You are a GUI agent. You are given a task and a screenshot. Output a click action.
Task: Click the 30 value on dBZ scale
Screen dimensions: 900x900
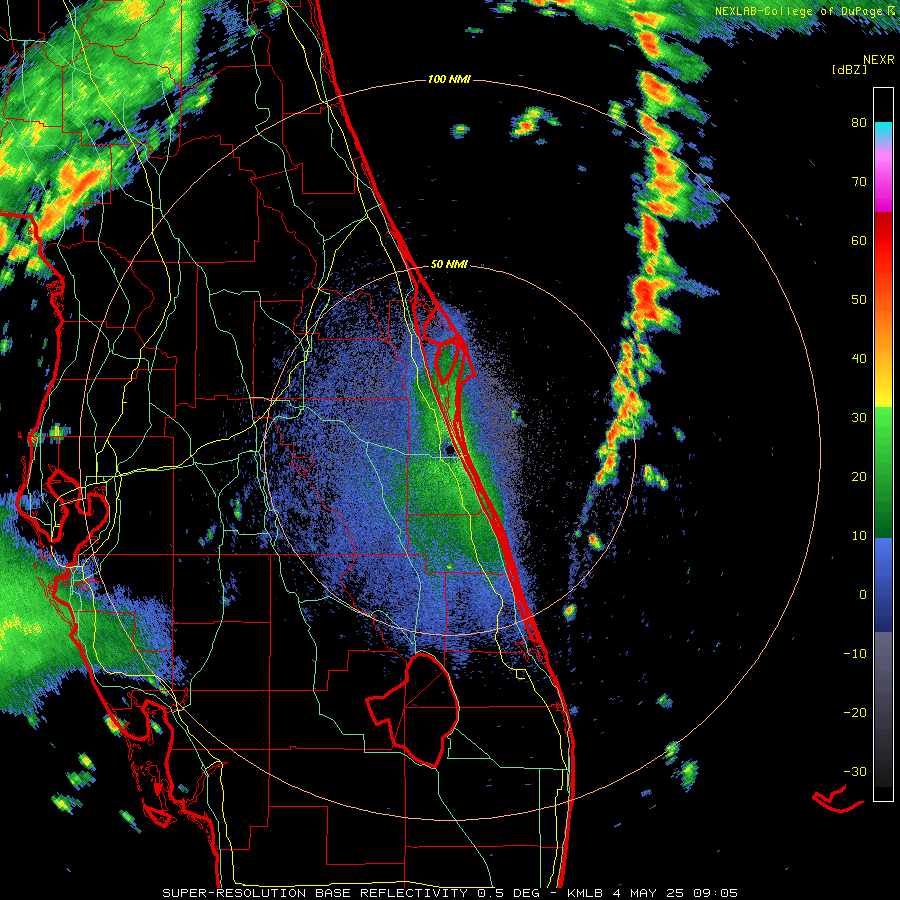(859, 418)
